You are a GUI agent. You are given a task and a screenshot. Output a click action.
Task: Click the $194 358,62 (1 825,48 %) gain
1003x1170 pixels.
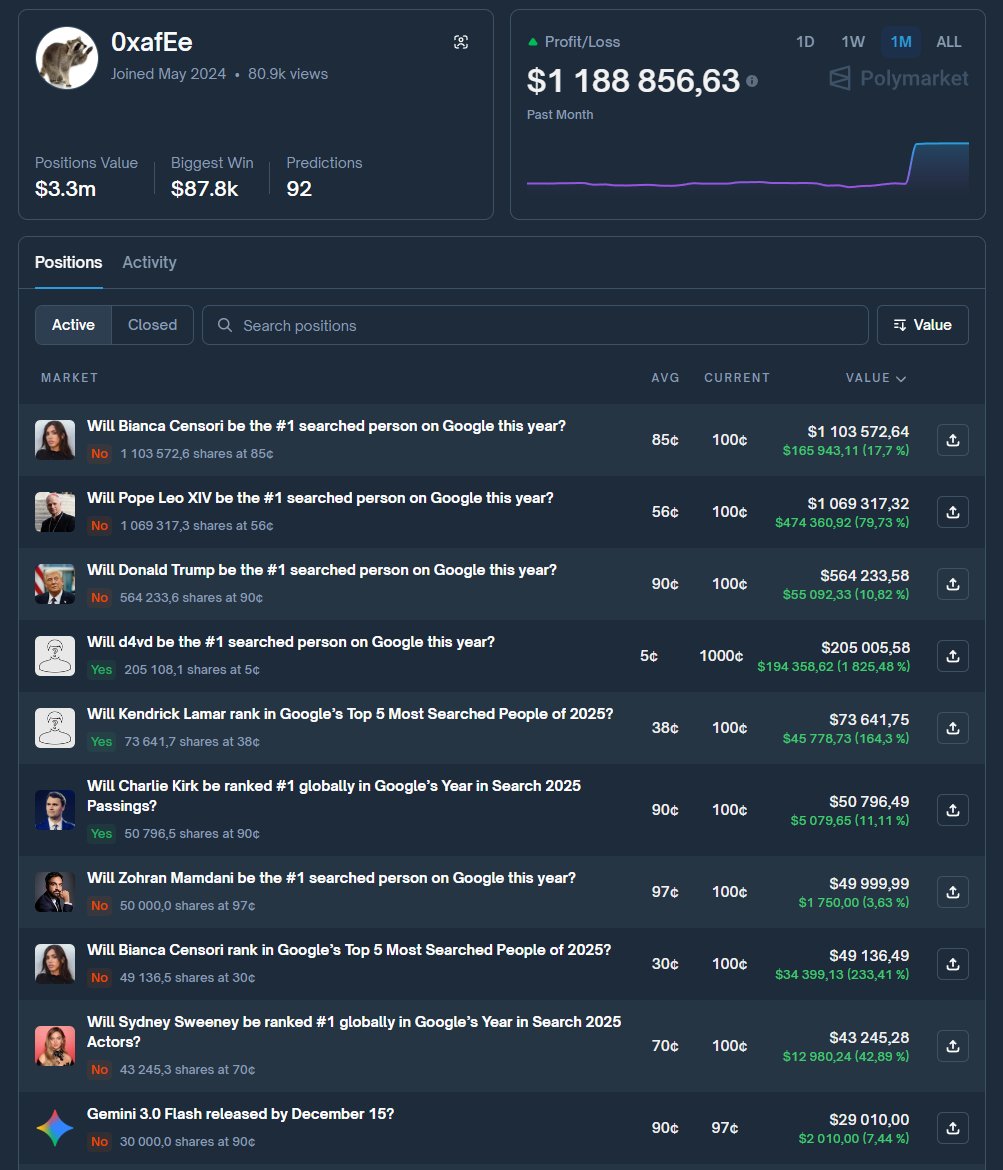click(834, 667)
